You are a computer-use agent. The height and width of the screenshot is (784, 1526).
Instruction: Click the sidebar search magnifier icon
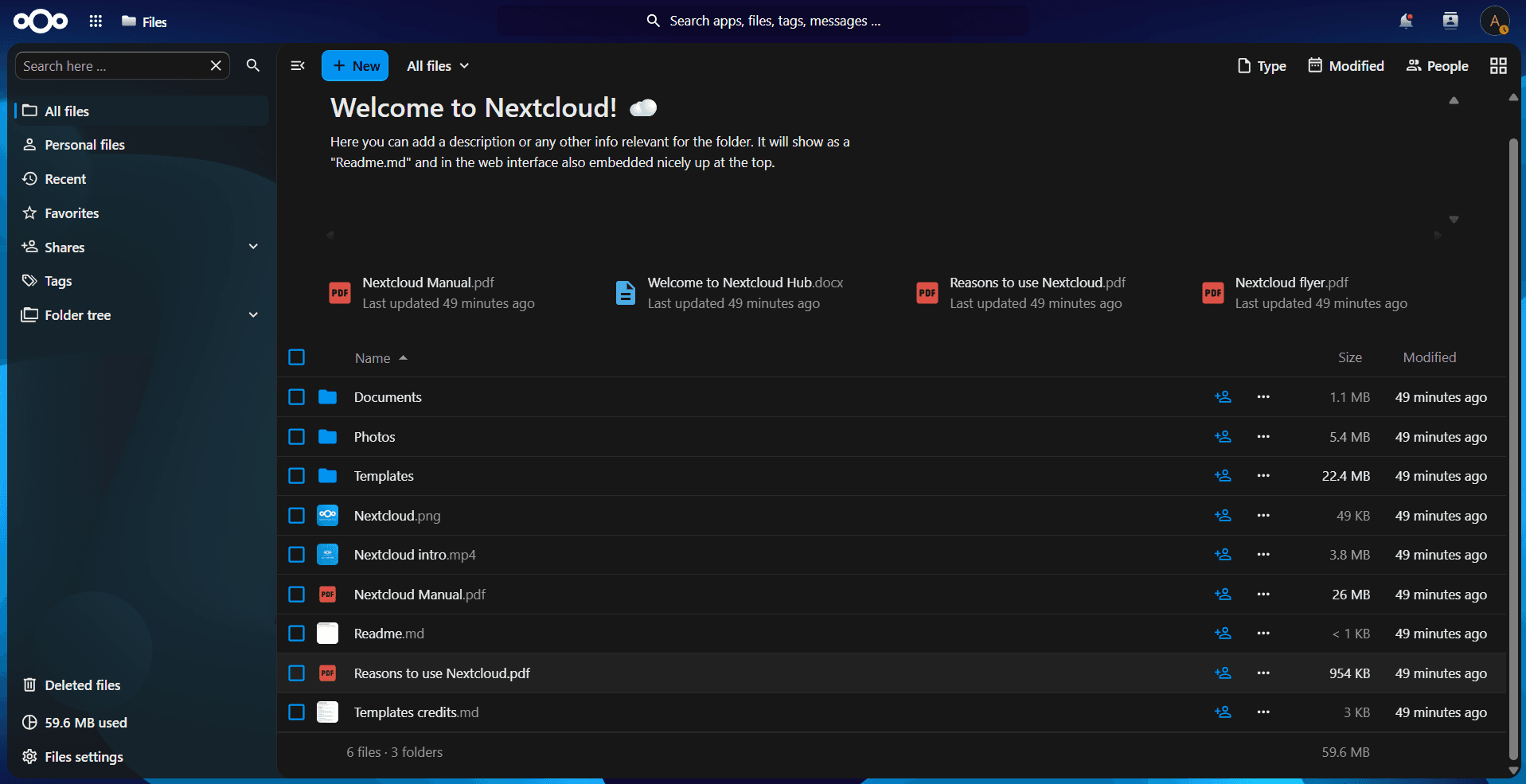tap(253, 66)
